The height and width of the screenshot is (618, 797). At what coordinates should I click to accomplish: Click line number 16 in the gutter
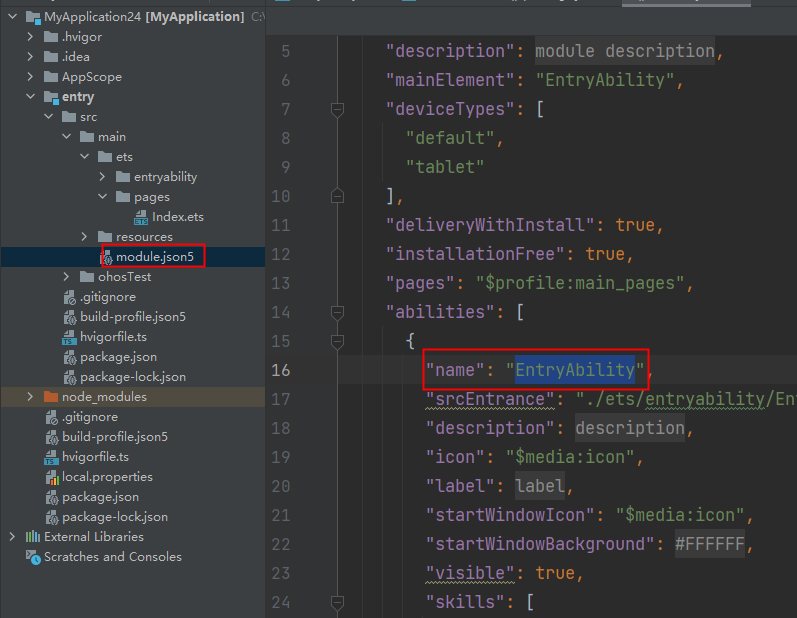pyautogui.click(x=281, y=370)
